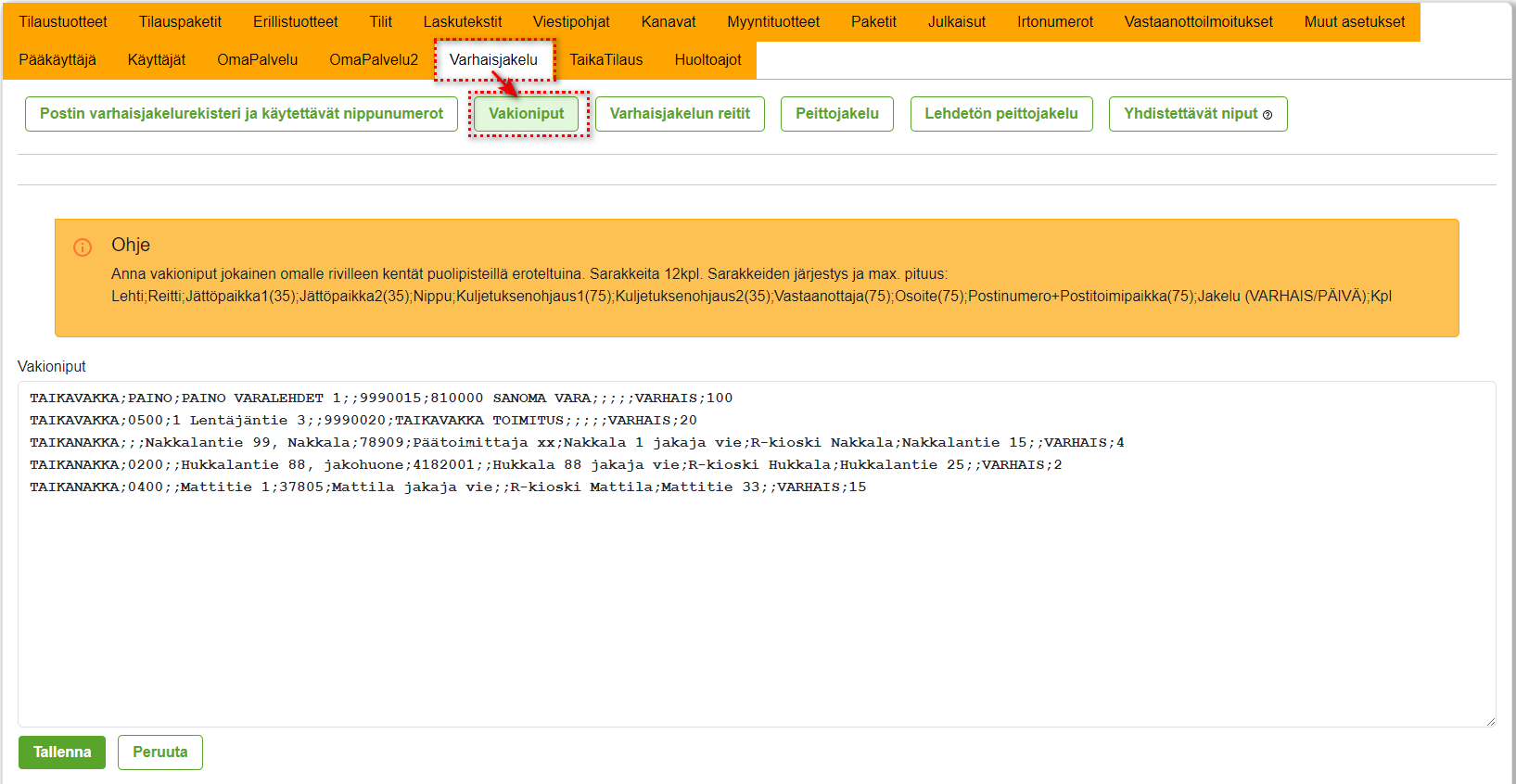Viewport: 1516px width, 784px height.
Task: Switch to Myyntituotteet tab
Action: tap(773, 21)
